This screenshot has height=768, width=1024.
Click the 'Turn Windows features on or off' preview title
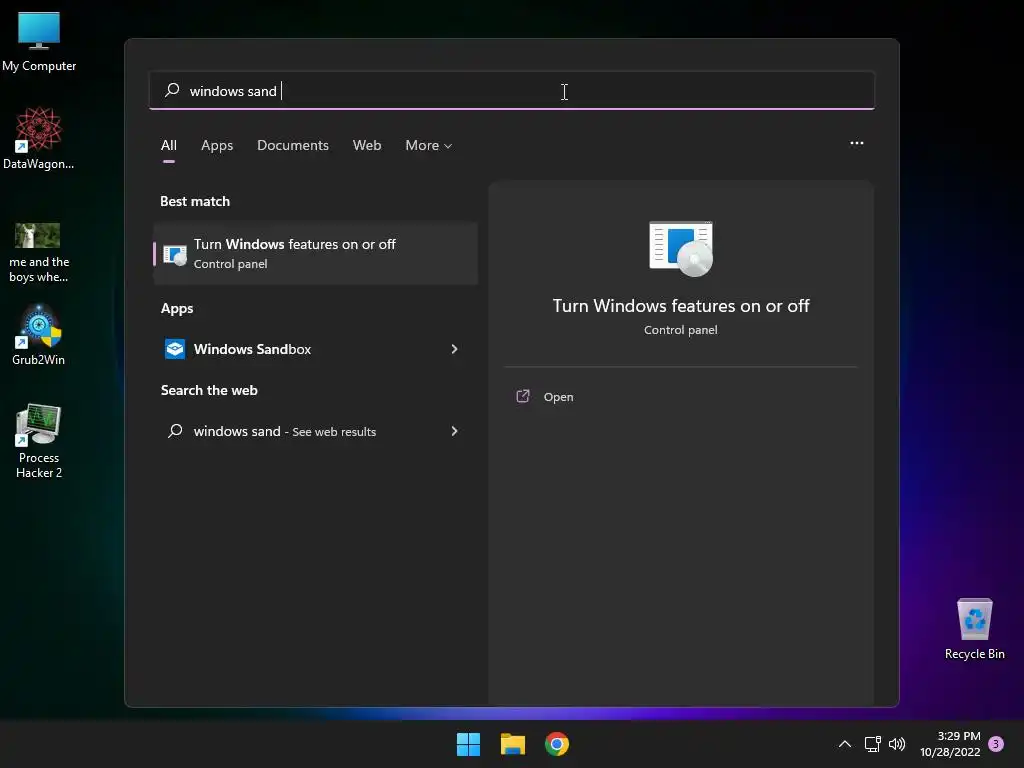680,306
